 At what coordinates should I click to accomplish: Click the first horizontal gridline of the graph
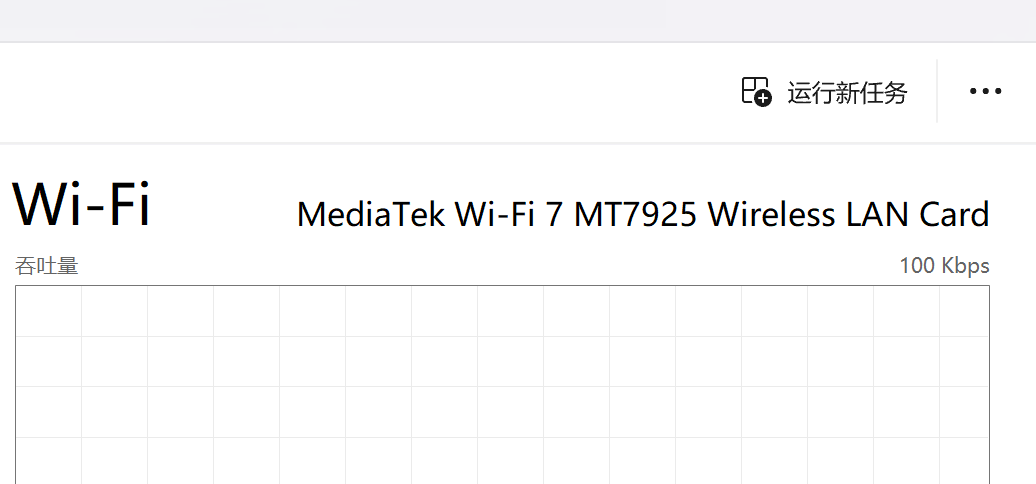pos(502,336)
